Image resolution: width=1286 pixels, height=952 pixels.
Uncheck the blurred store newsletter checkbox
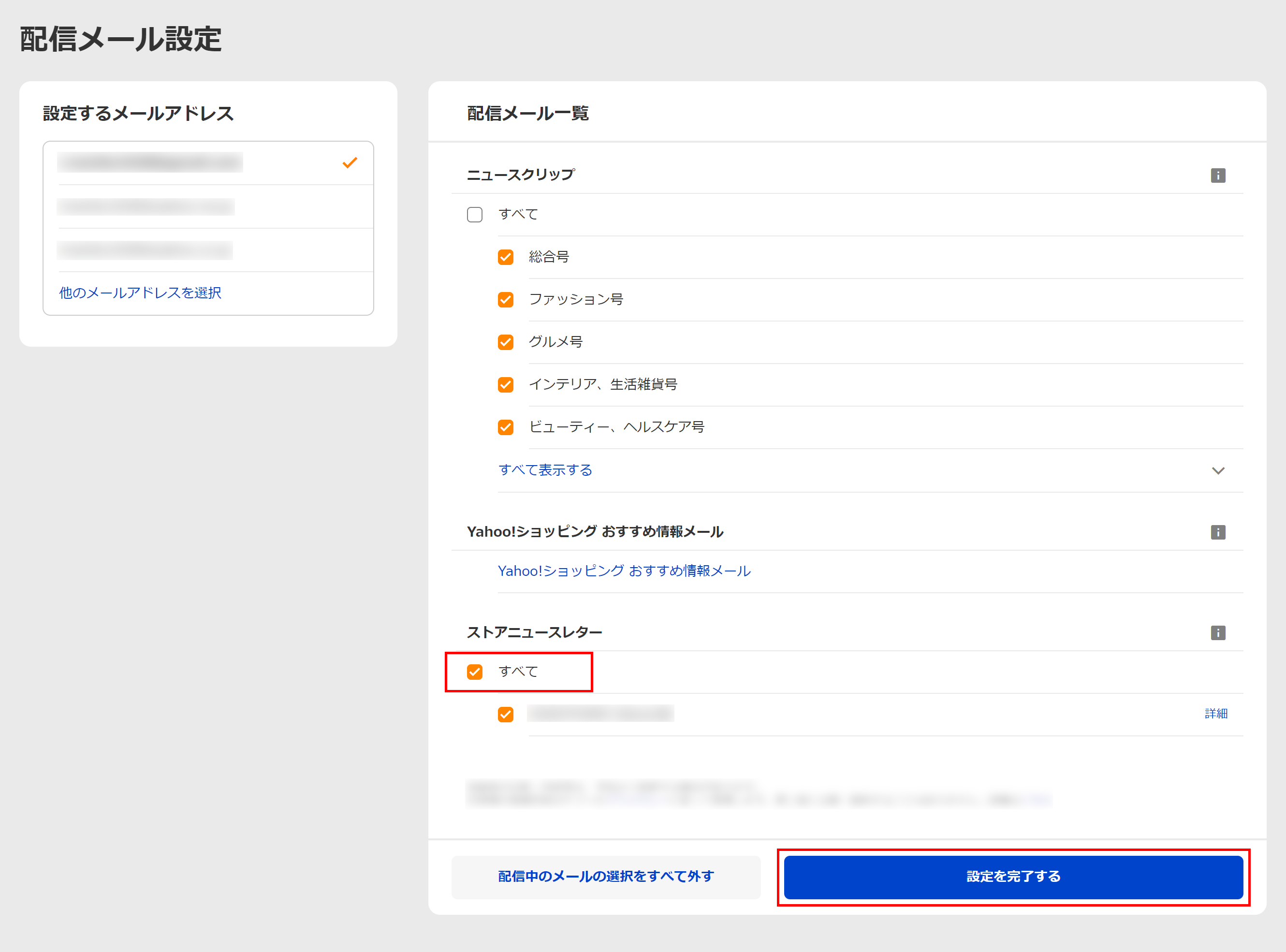505,715
